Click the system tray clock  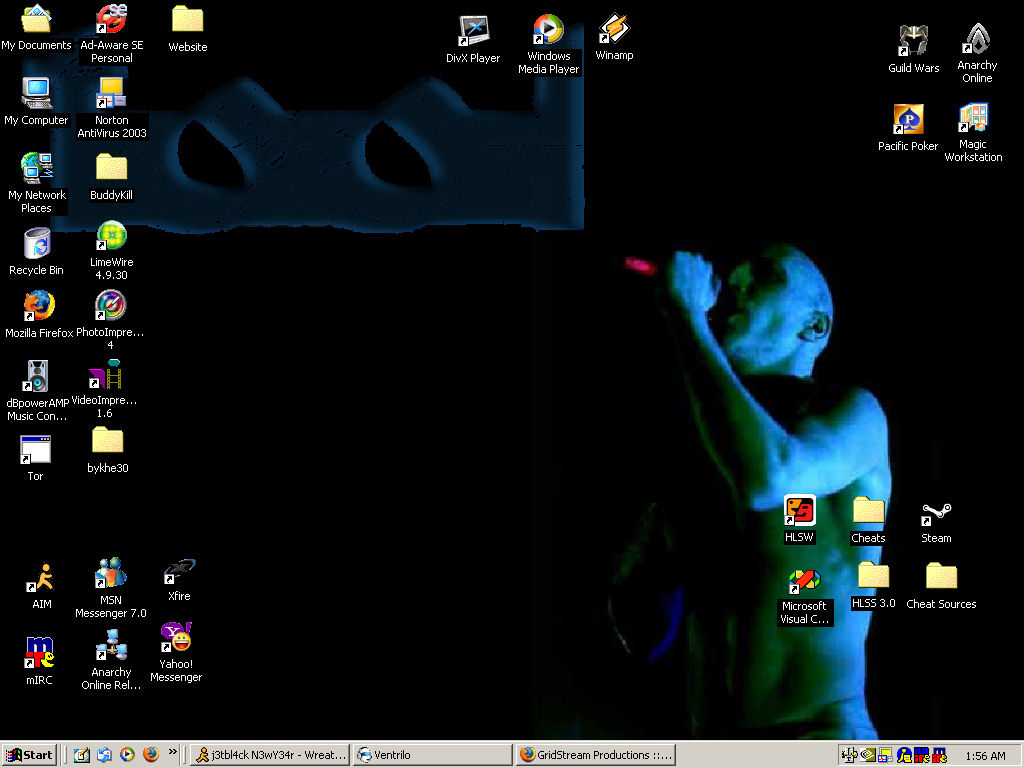[985, 756]
